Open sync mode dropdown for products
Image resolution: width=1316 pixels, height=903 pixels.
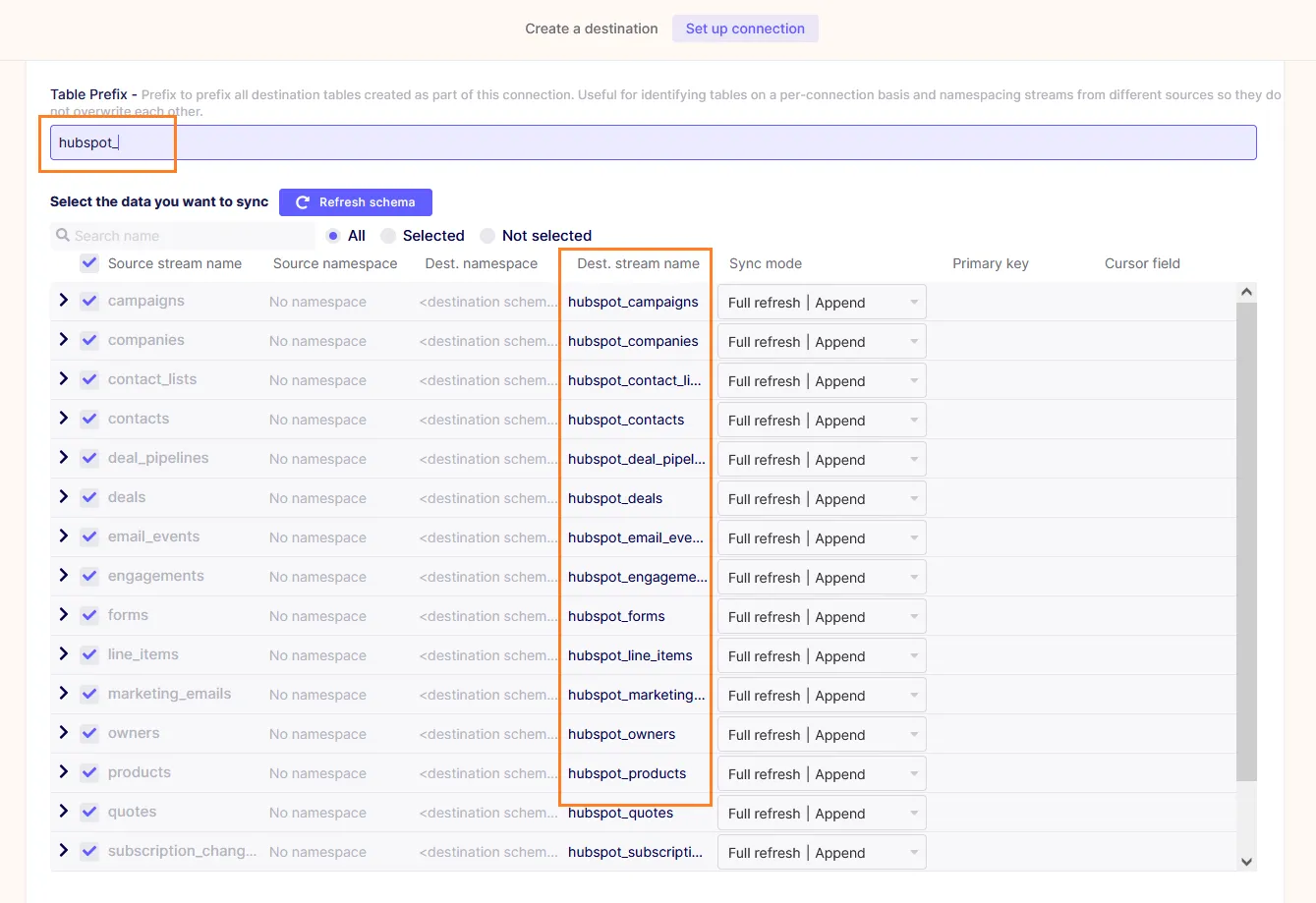[822, 774]
